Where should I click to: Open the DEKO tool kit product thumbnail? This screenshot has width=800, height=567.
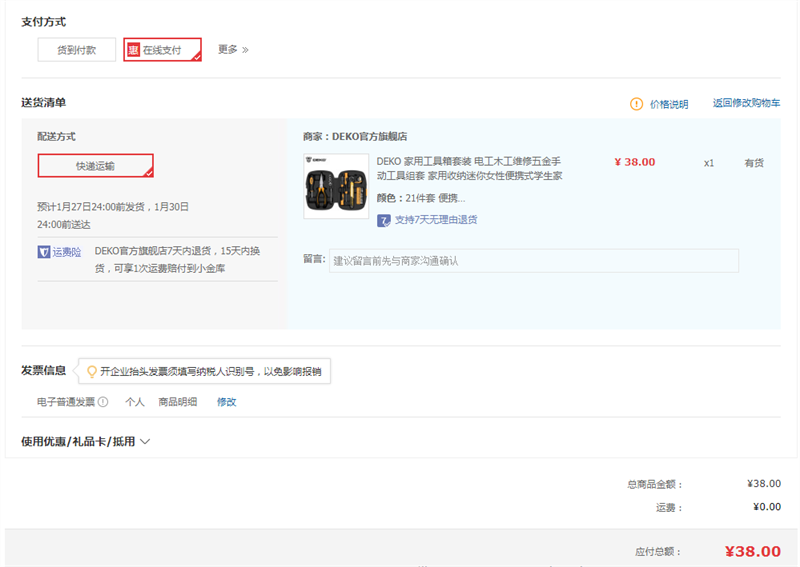tap(335, 187)
